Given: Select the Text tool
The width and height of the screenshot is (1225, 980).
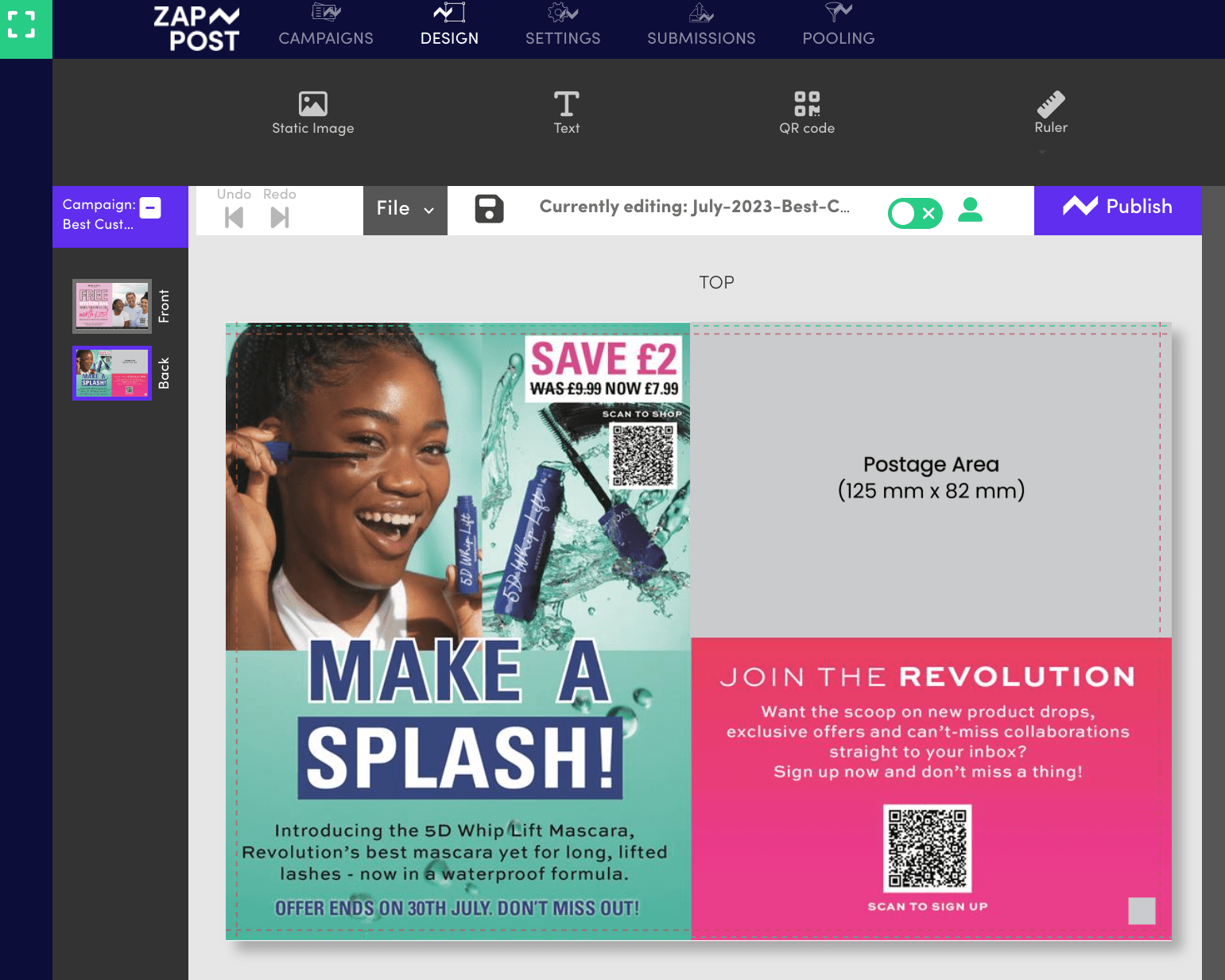Looking at the screenshot, I should [x=566, y=112].
